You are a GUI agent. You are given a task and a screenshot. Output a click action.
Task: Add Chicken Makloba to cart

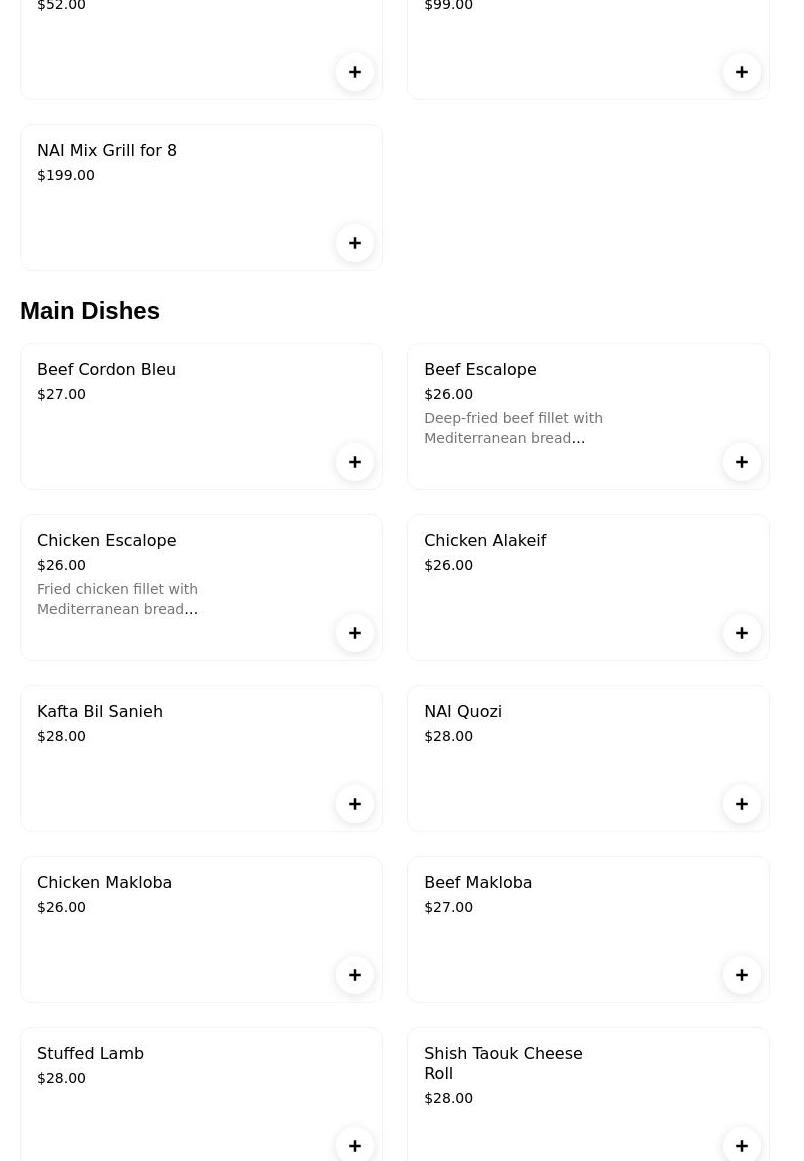[355, 975]
